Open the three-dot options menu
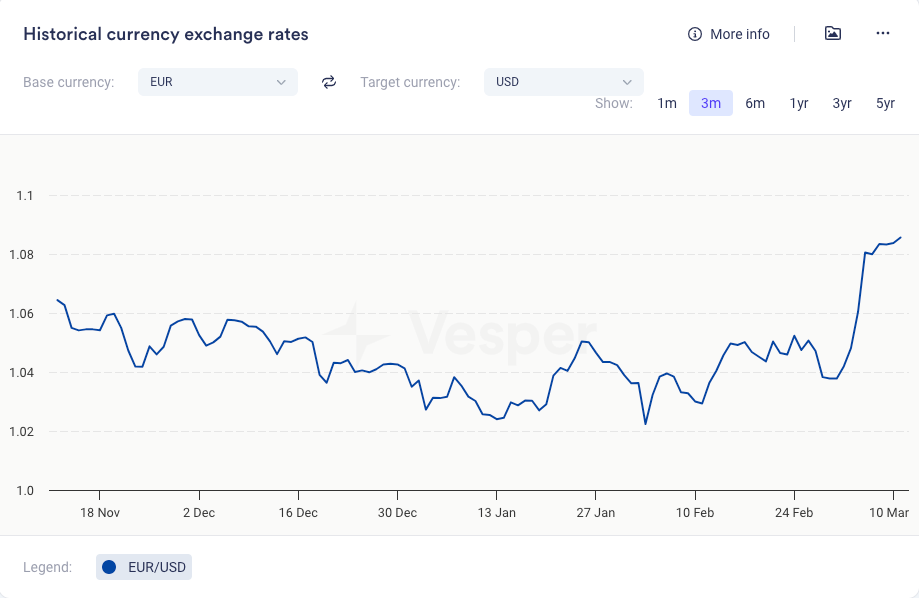Screen dimensions: 919x598 (883, 34)
